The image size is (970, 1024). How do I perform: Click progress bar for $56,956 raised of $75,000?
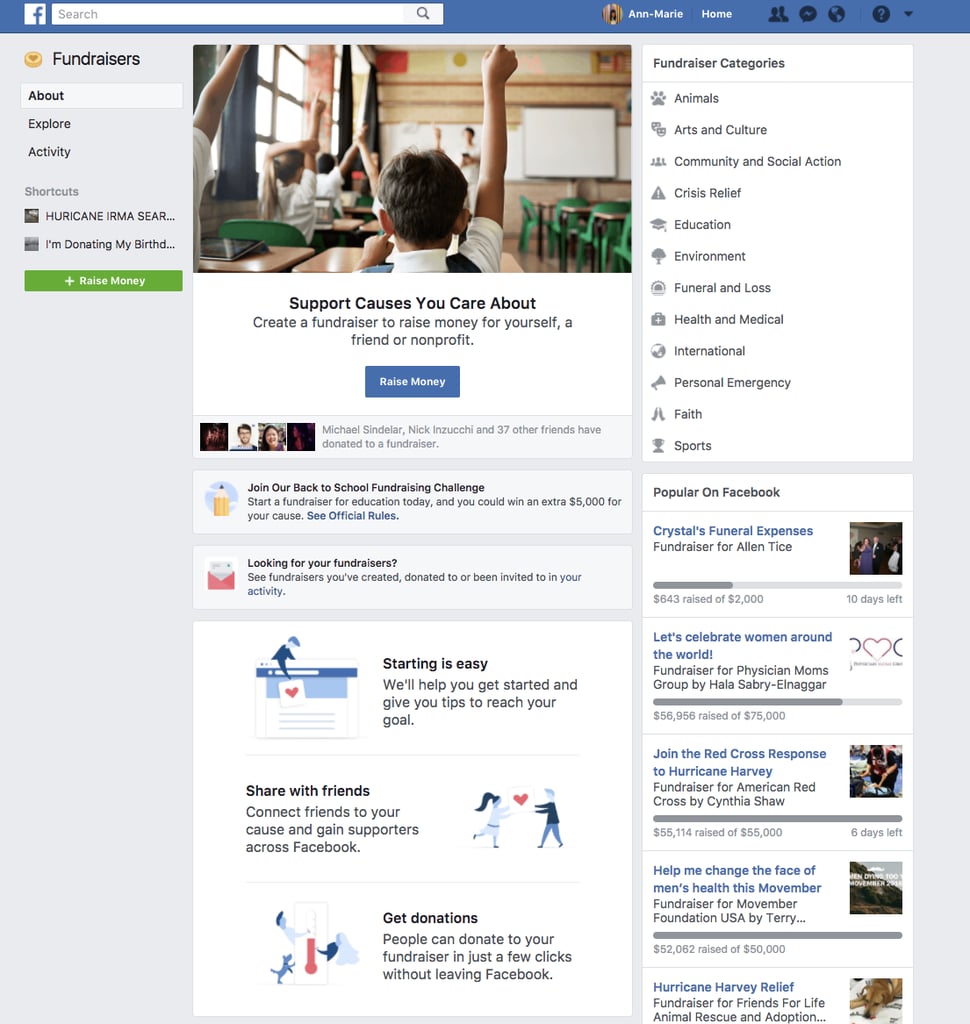point(777,702)
